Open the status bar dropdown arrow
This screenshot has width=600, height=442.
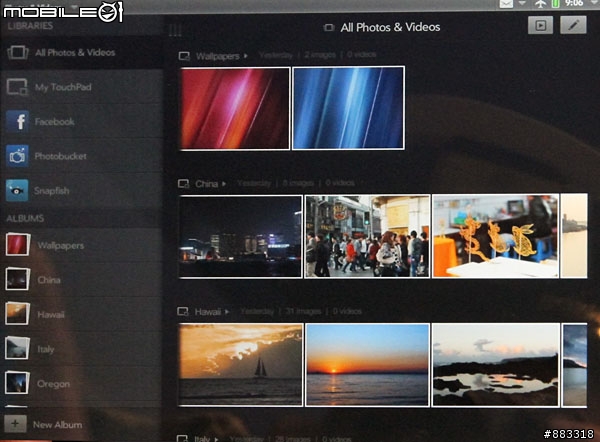[522, 3]
